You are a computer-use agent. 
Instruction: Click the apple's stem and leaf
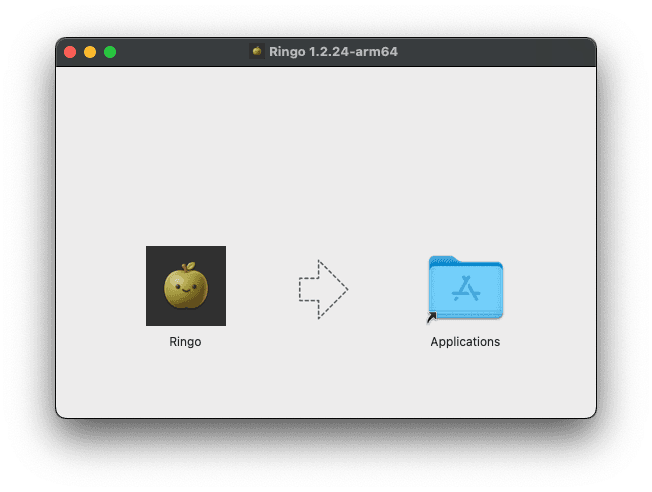coord(189,267)
